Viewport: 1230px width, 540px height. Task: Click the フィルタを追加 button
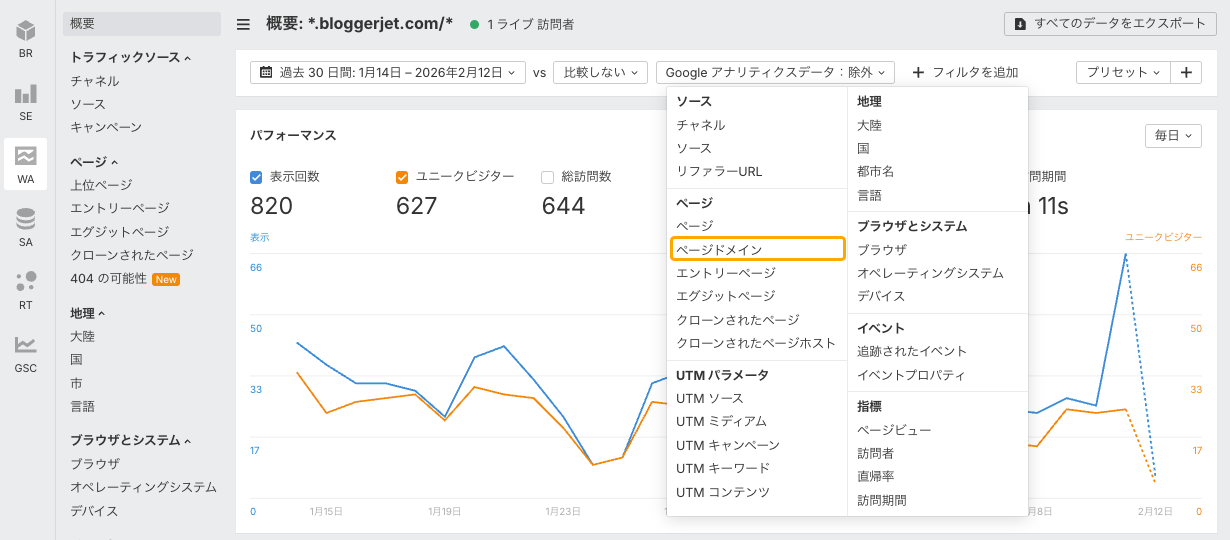[965, 72]
